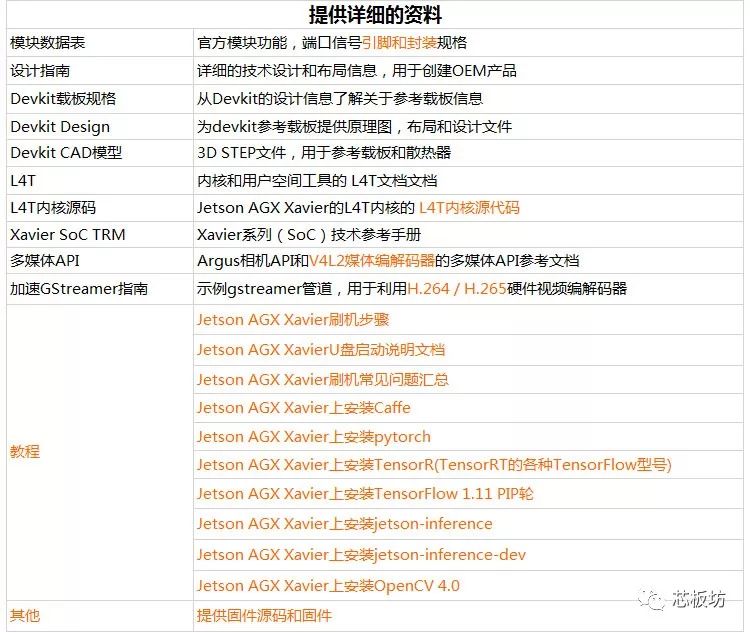Open the V4L2媒体编解码器 link

click(372, 261)
